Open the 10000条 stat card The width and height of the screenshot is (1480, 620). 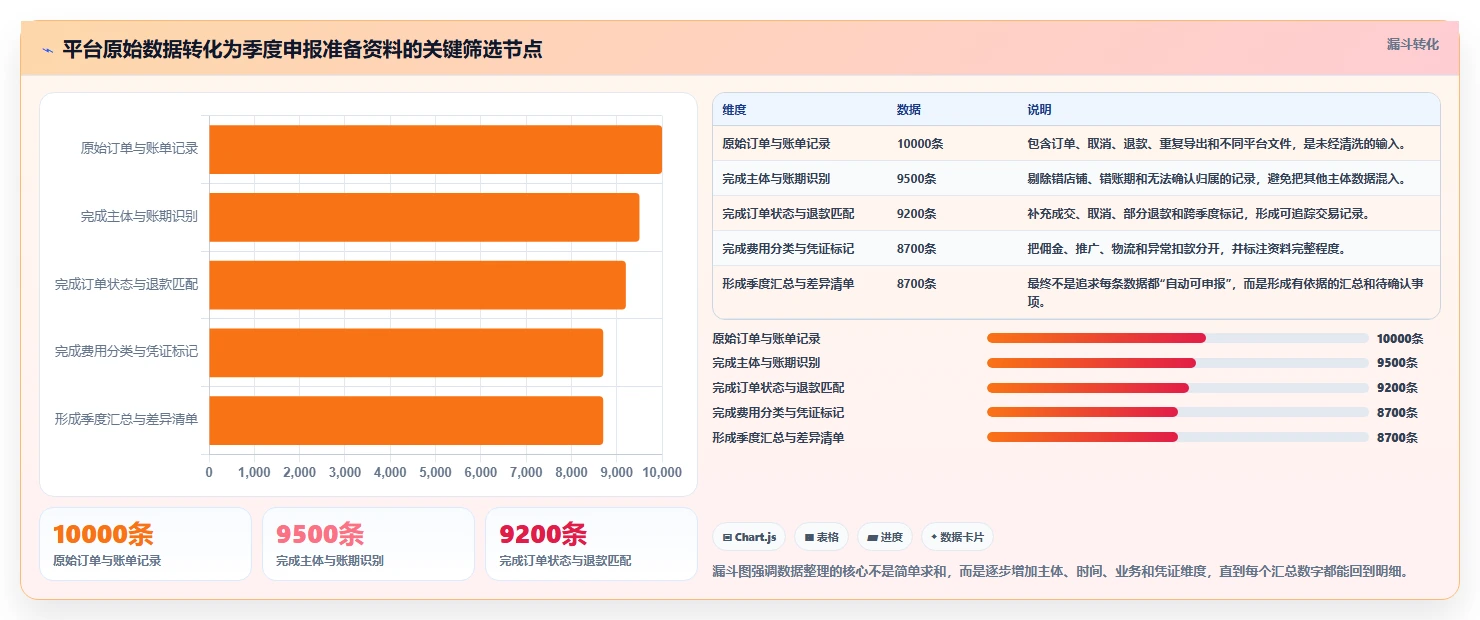point(145,544)
